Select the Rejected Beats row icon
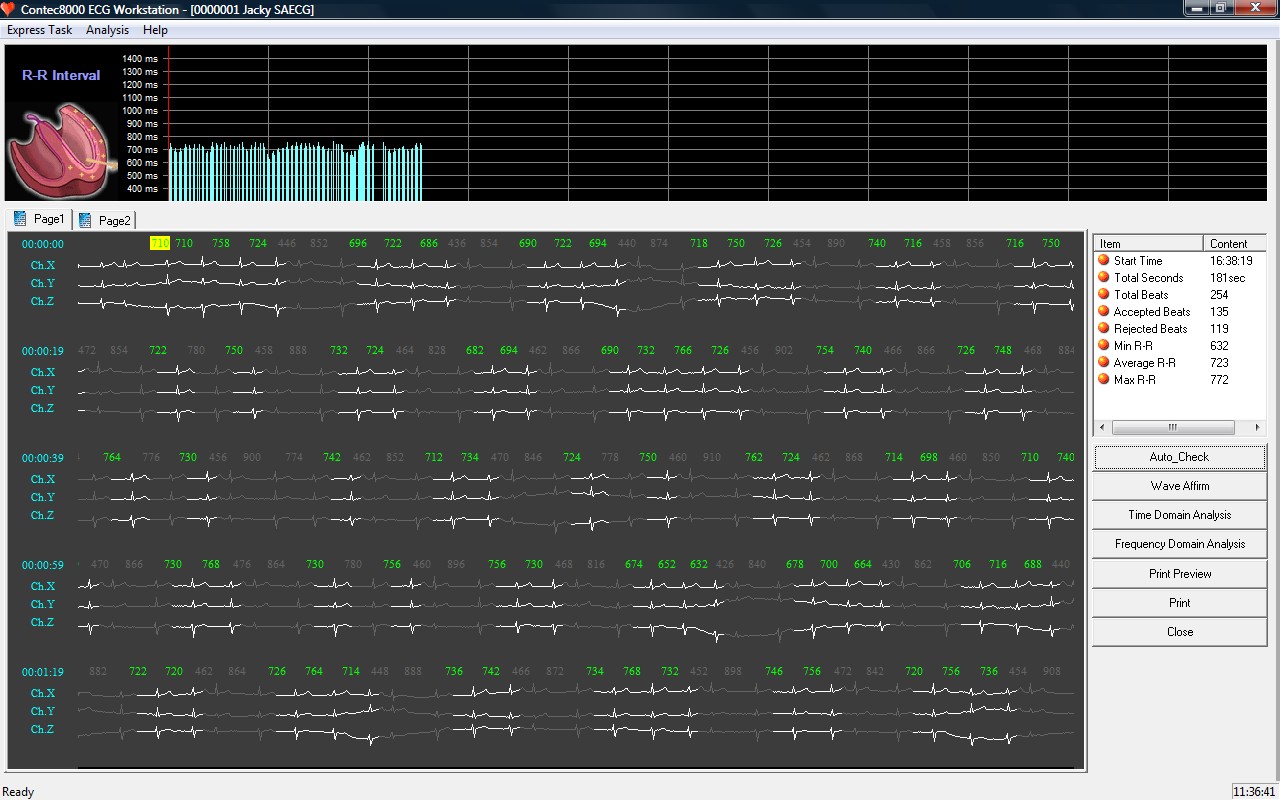Image resolution: width=1280 pixels, height=800 pixels. [x=1104, y=329]
